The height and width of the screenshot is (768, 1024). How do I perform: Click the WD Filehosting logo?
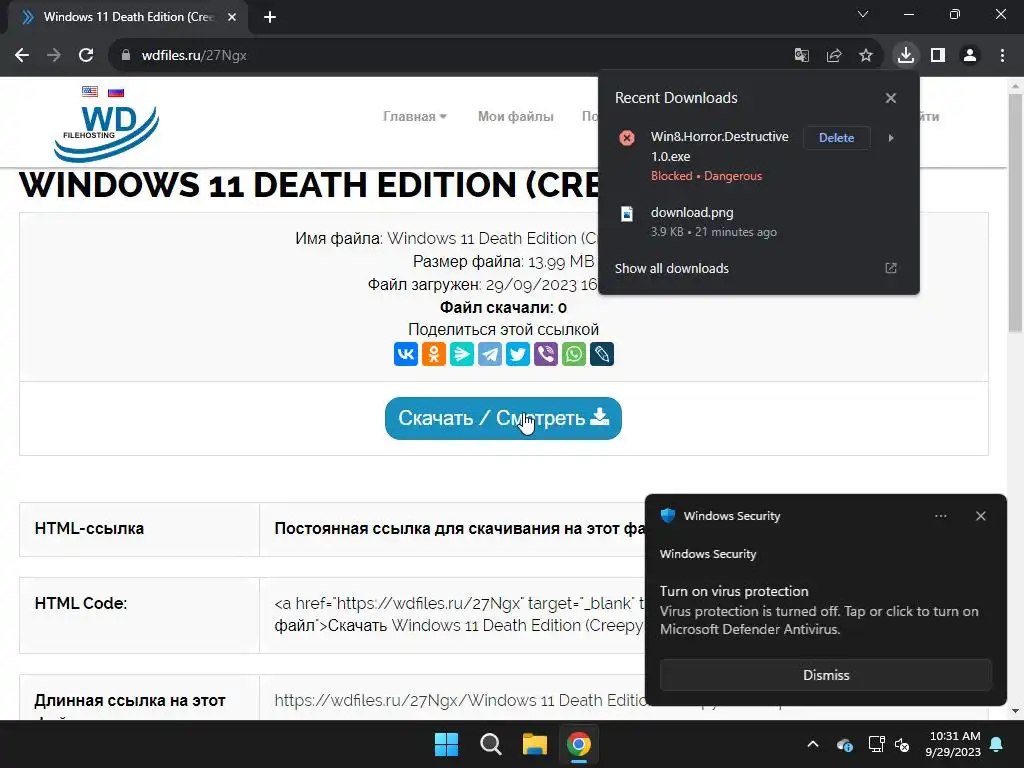[x=106, y=133]
